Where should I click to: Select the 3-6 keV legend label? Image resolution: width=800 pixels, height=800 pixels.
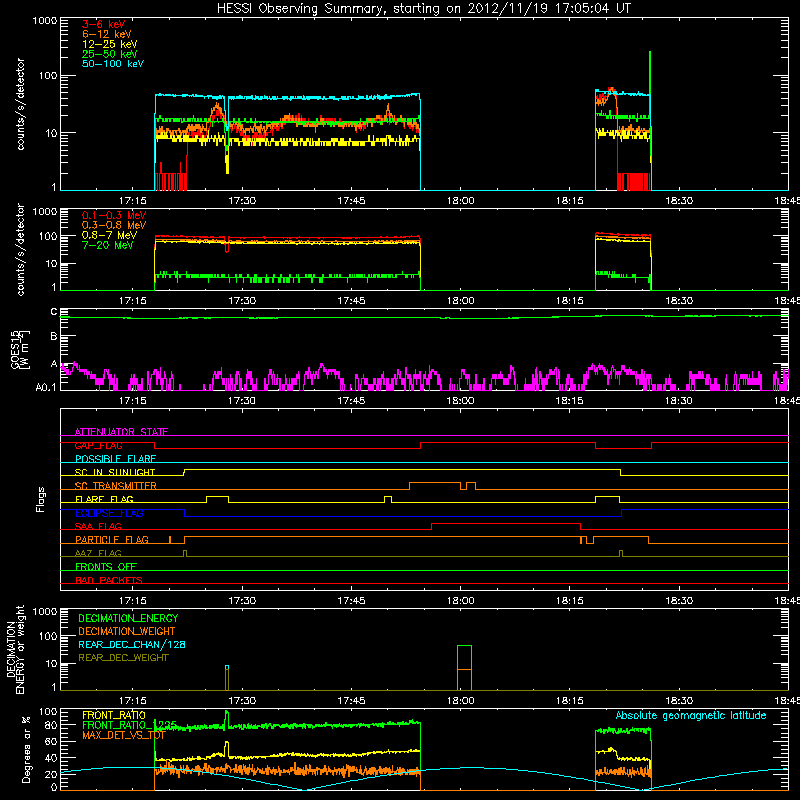[x=104, y=24]
